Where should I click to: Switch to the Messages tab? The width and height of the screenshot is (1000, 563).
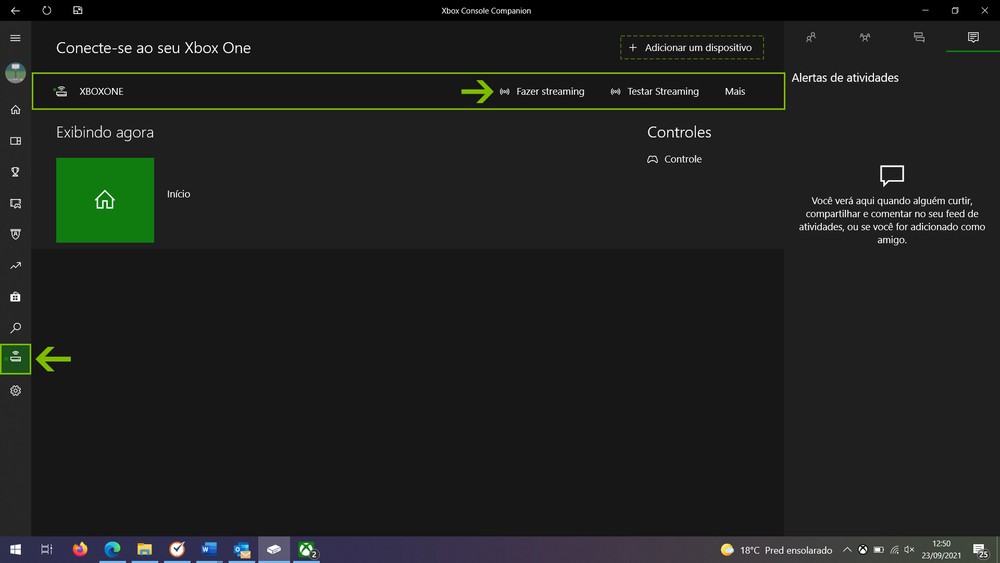[919, 38]
